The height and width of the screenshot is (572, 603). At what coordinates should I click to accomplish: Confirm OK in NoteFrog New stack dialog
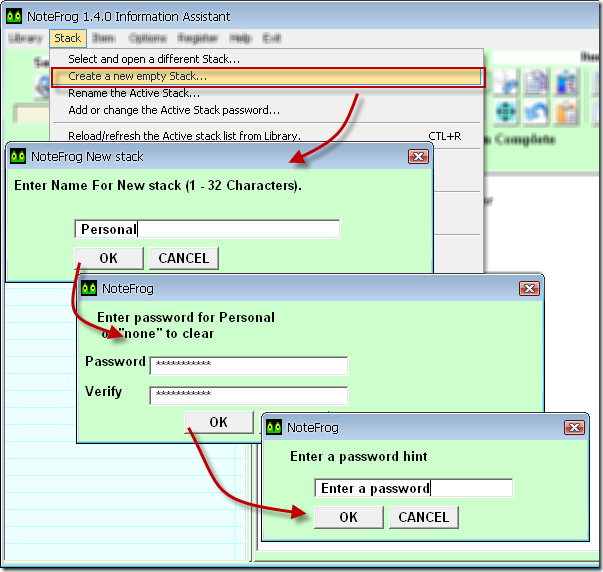pos(109,258)
